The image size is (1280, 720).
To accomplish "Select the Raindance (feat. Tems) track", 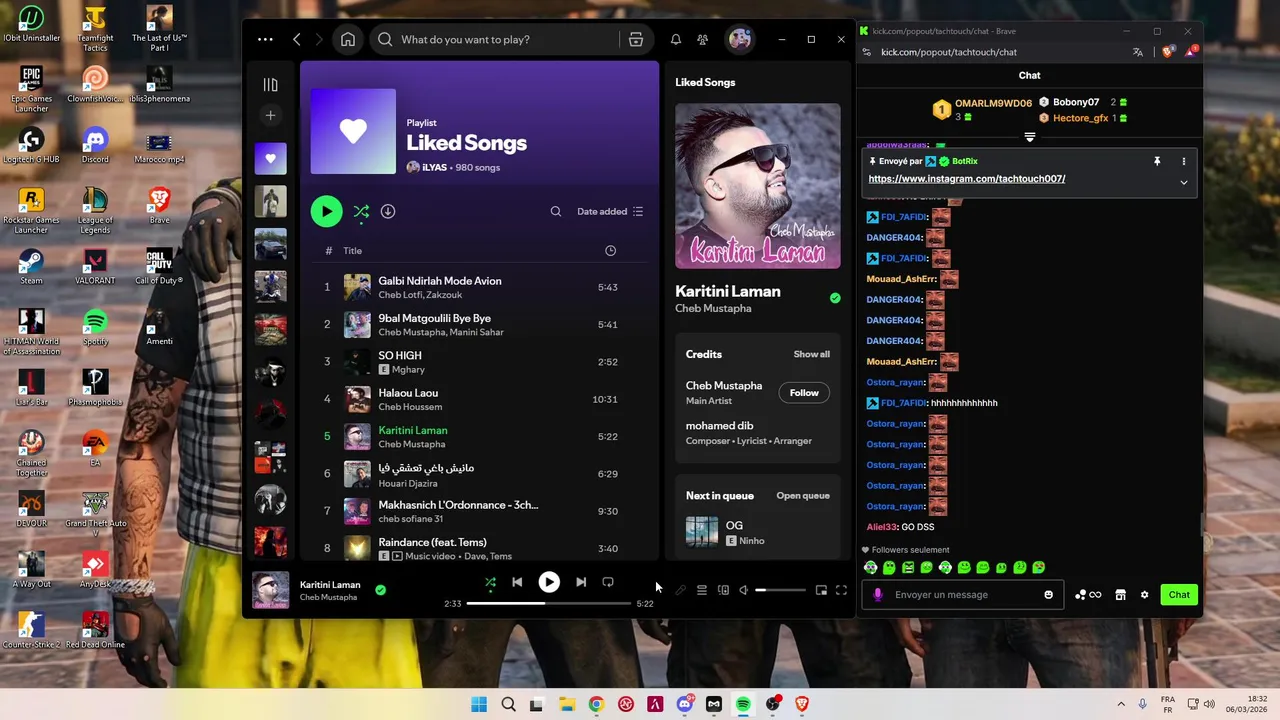I will point(480,548).
